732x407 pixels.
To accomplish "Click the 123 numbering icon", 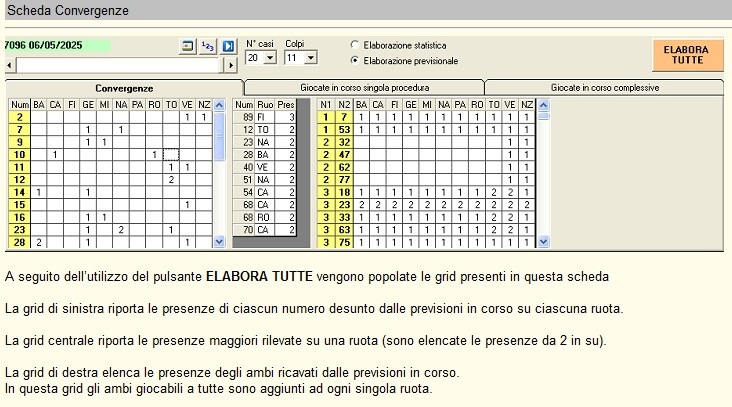I will 208,46.
